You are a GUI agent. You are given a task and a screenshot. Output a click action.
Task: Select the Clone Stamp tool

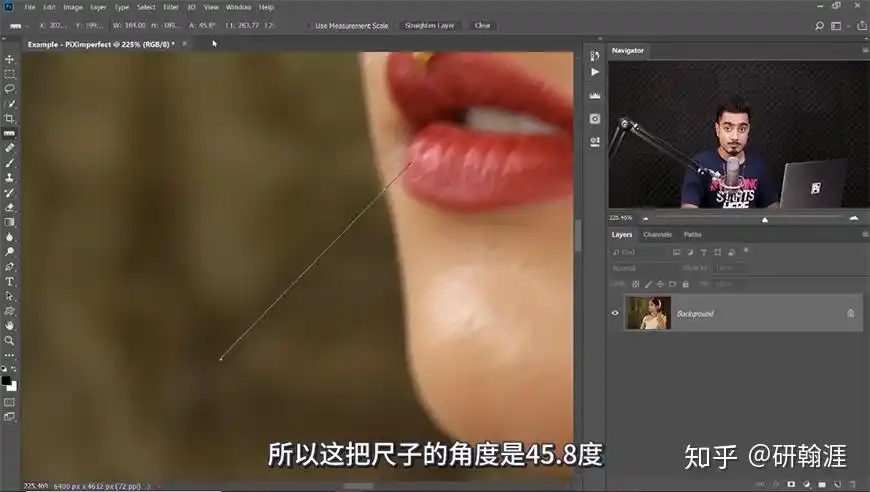click(9, 178)
